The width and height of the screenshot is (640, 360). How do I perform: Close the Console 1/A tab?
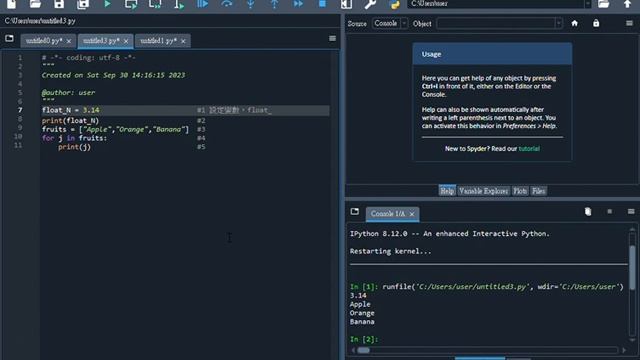[x=412, y=214]
